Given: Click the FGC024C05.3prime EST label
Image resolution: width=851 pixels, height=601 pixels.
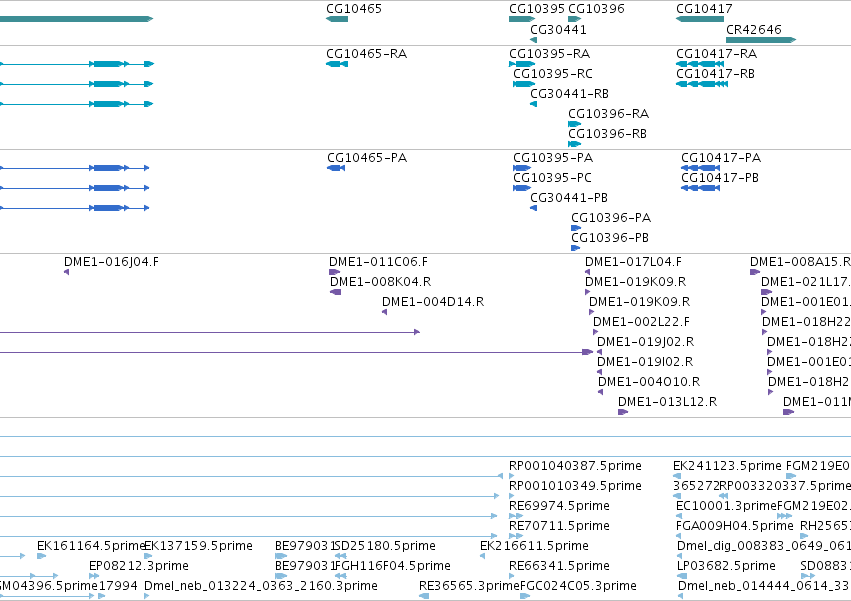Looking at the screenshot, I should (x=579, y=586).
